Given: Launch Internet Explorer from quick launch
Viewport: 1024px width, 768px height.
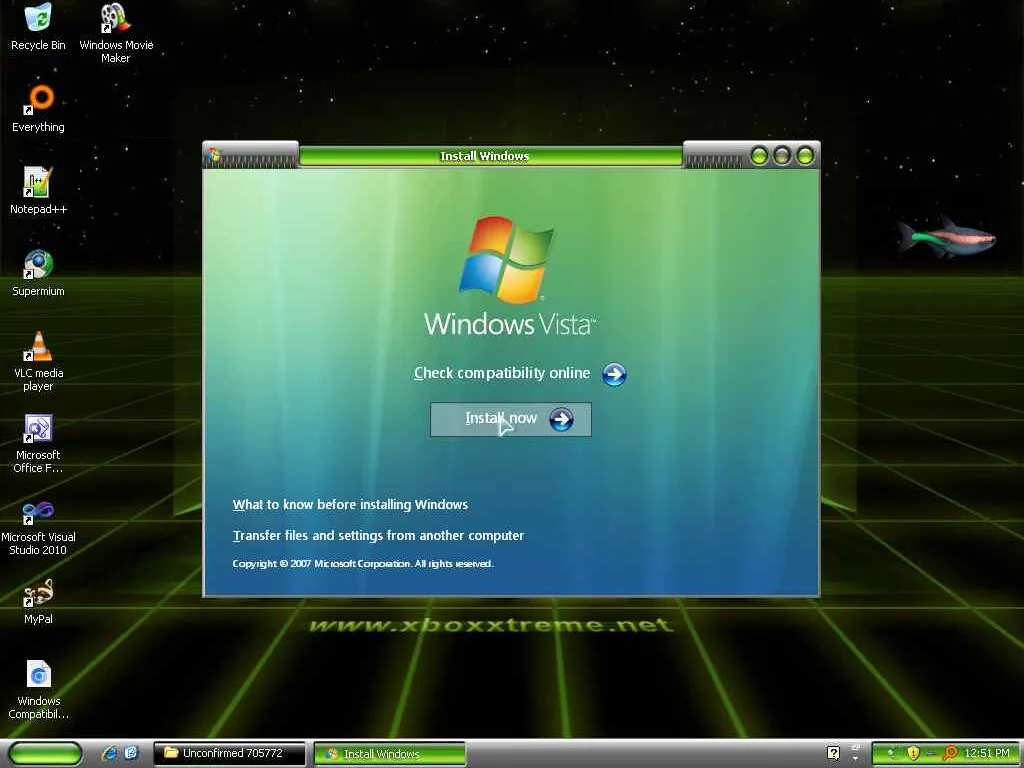Looking at the screenshot, I should pos(110,753).
